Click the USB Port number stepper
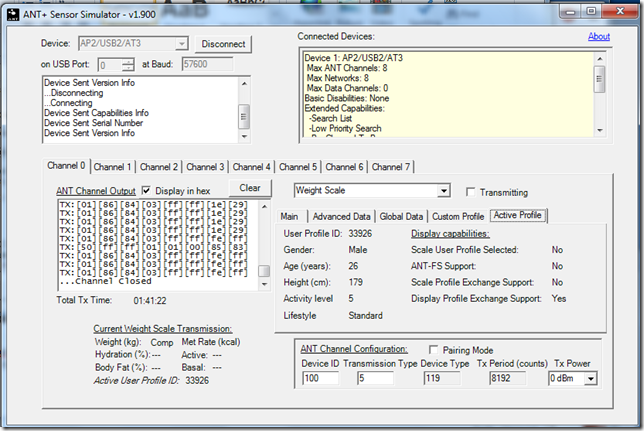This screenshot has width=644, height=431. 130,65
